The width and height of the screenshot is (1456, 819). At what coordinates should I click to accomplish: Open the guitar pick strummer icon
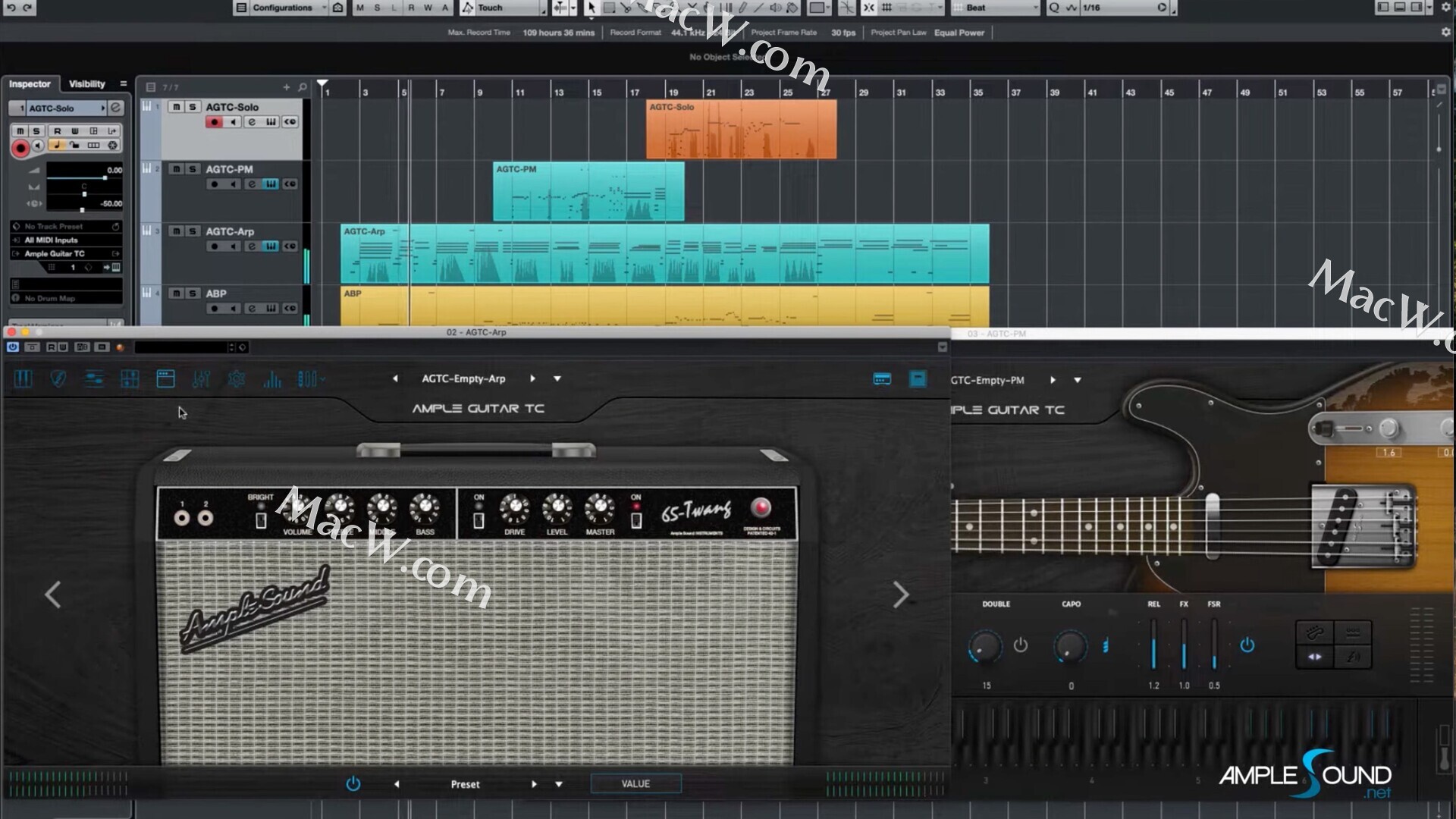58,378
